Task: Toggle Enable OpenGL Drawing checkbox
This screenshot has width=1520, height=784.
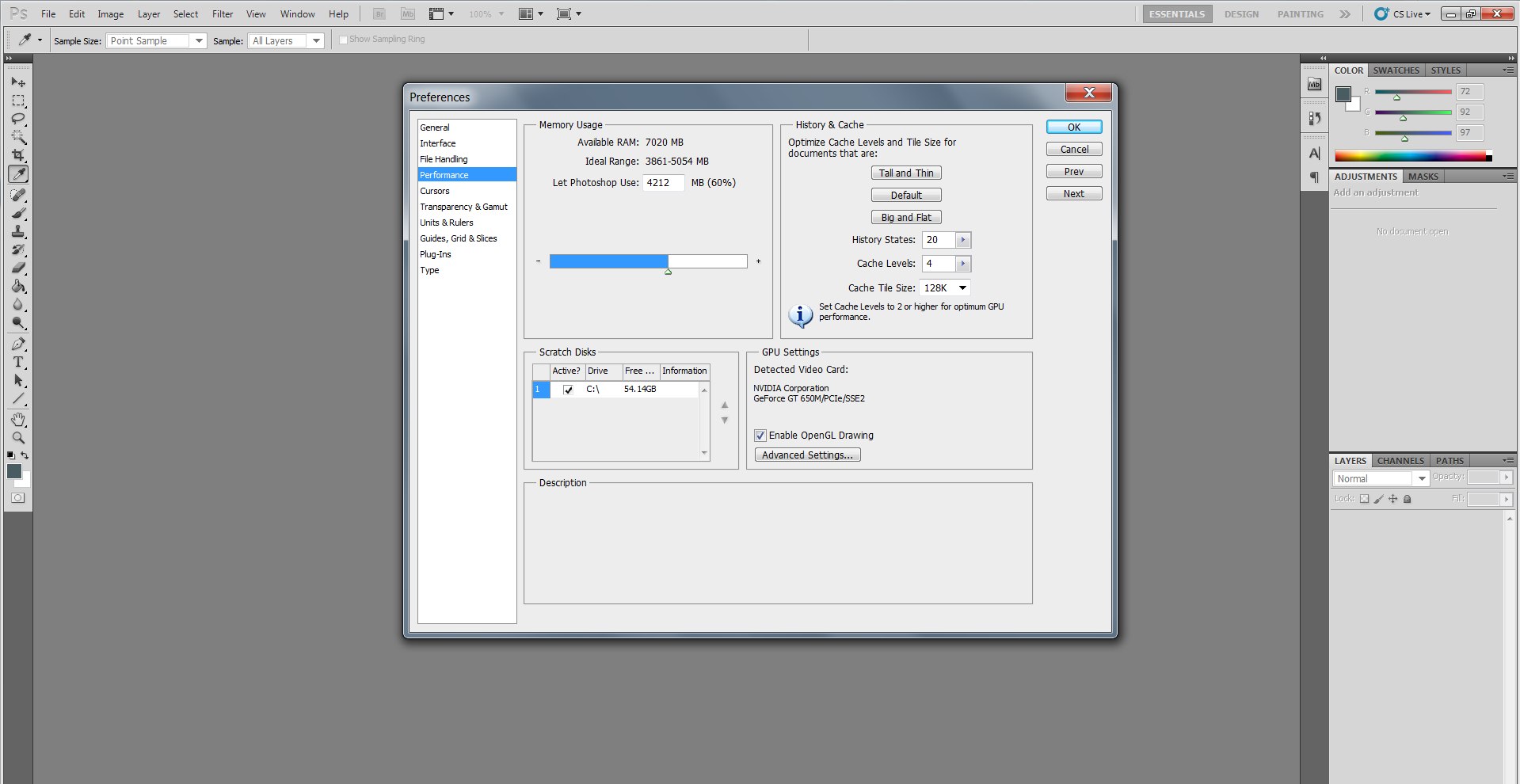Action: point(760,436)
